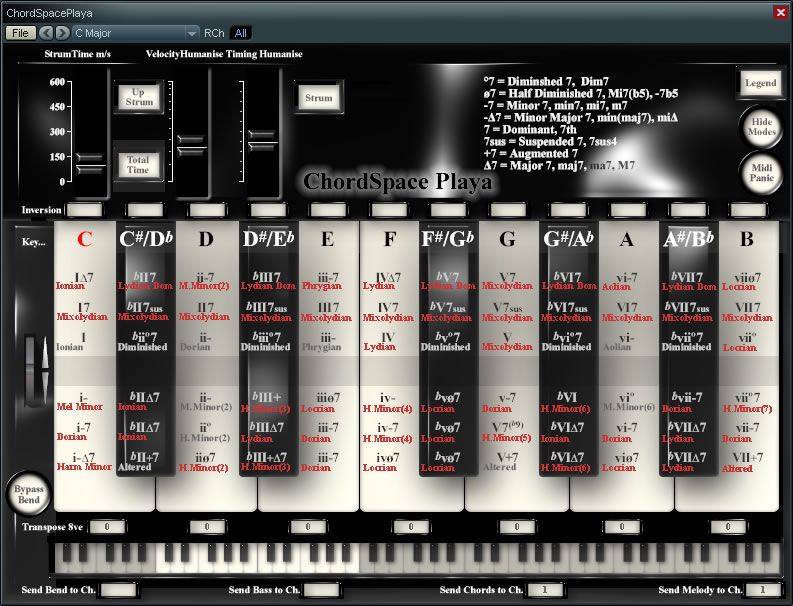The width and height of the screenshot is (793, 606).
Task: Close the ChordSpacePlaya window
Action: tap(781, 12)
